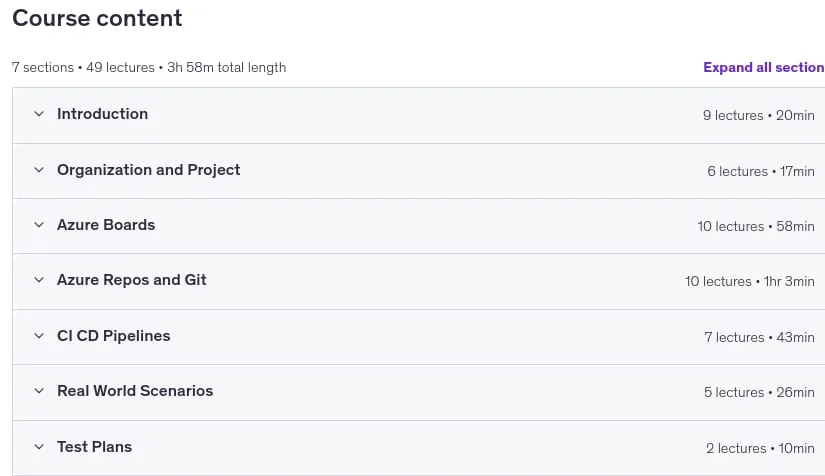The width and height of the screenshot is (825, 476).
Task: Select the Organization and Project heading
Action: (148, 170)
